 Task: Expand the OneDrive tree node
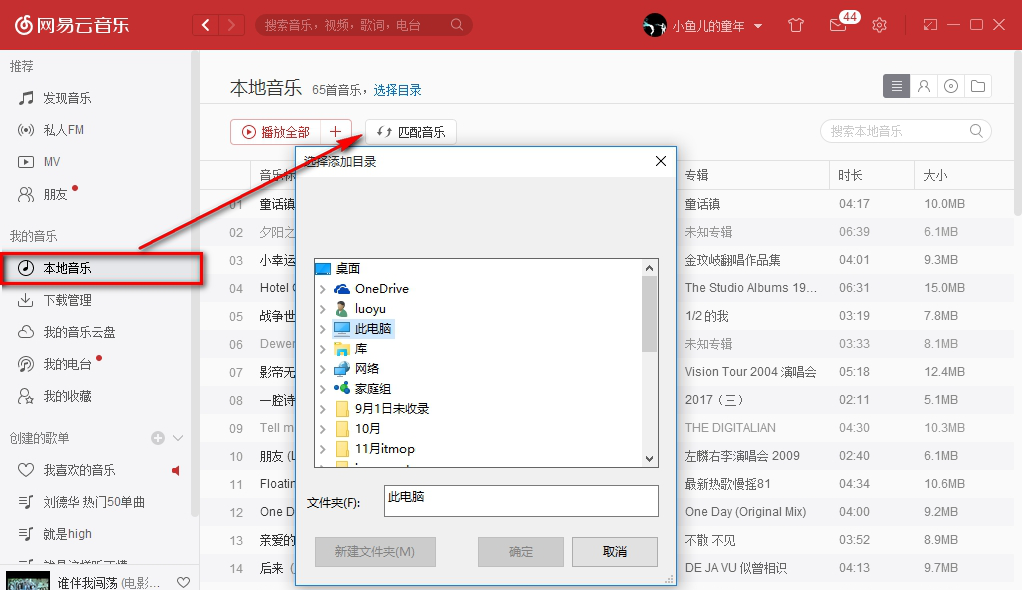click(x=323, y=289)
